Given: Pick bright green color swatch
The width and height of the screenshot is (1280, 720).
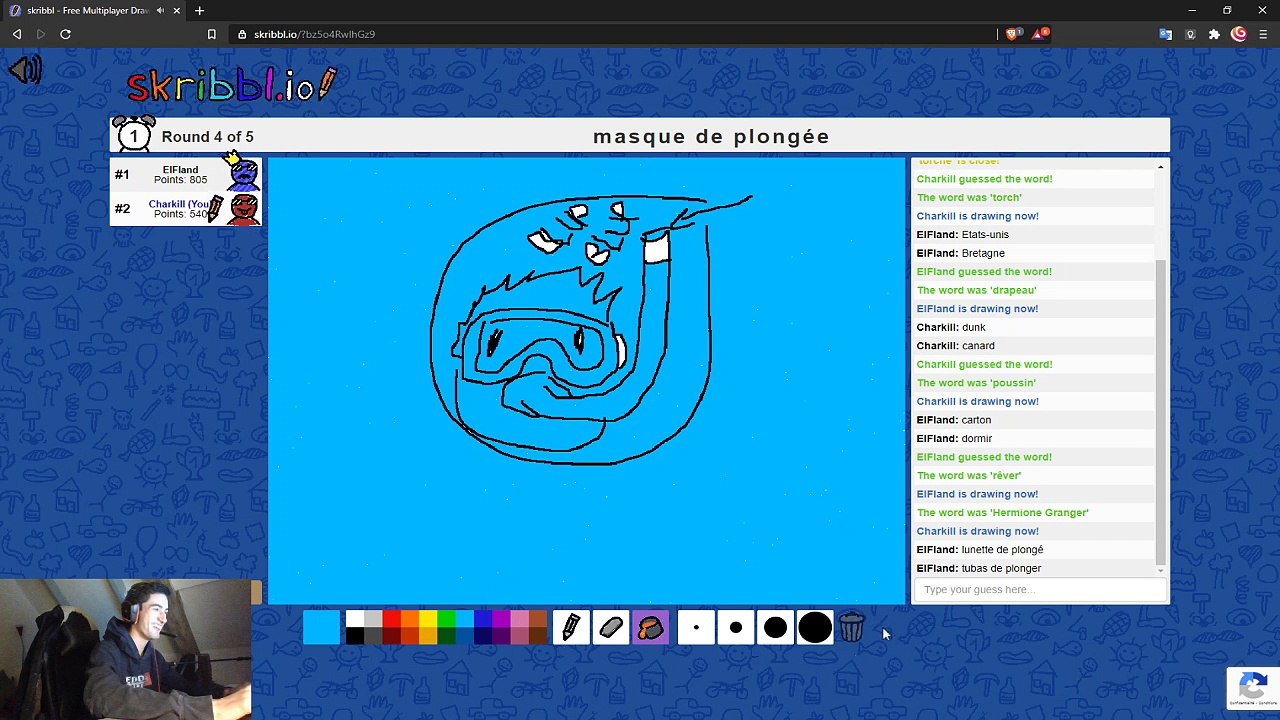Looking at the screenshot, I should click(447, 619).
